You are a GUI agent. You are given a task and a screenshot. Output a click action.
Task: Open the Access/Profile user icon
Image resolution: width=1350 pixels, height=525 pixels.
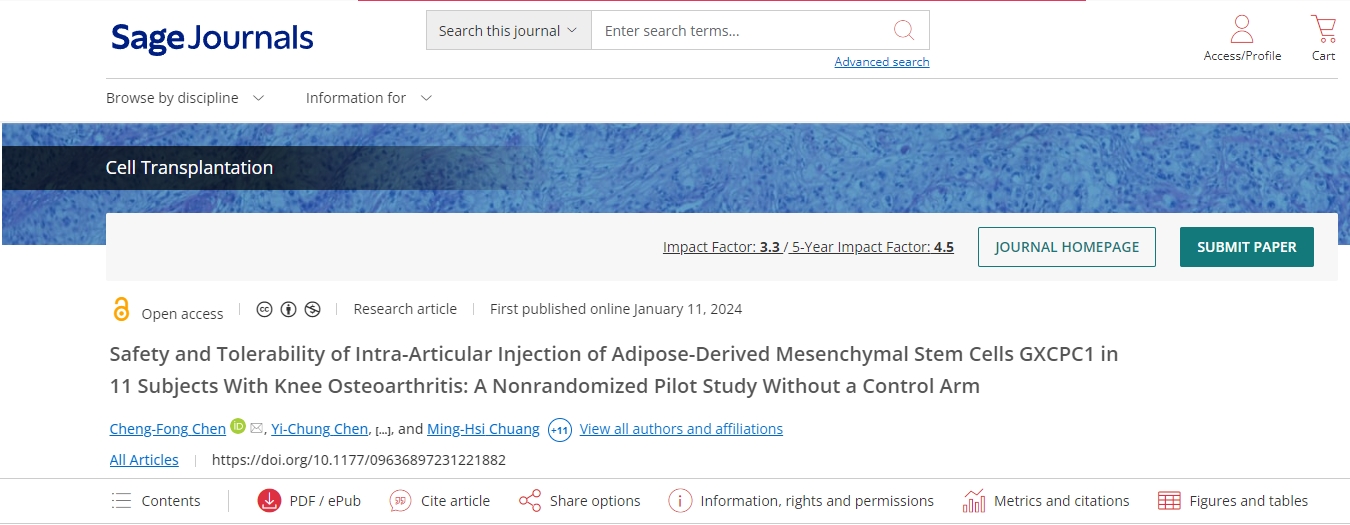[1242, 29]
